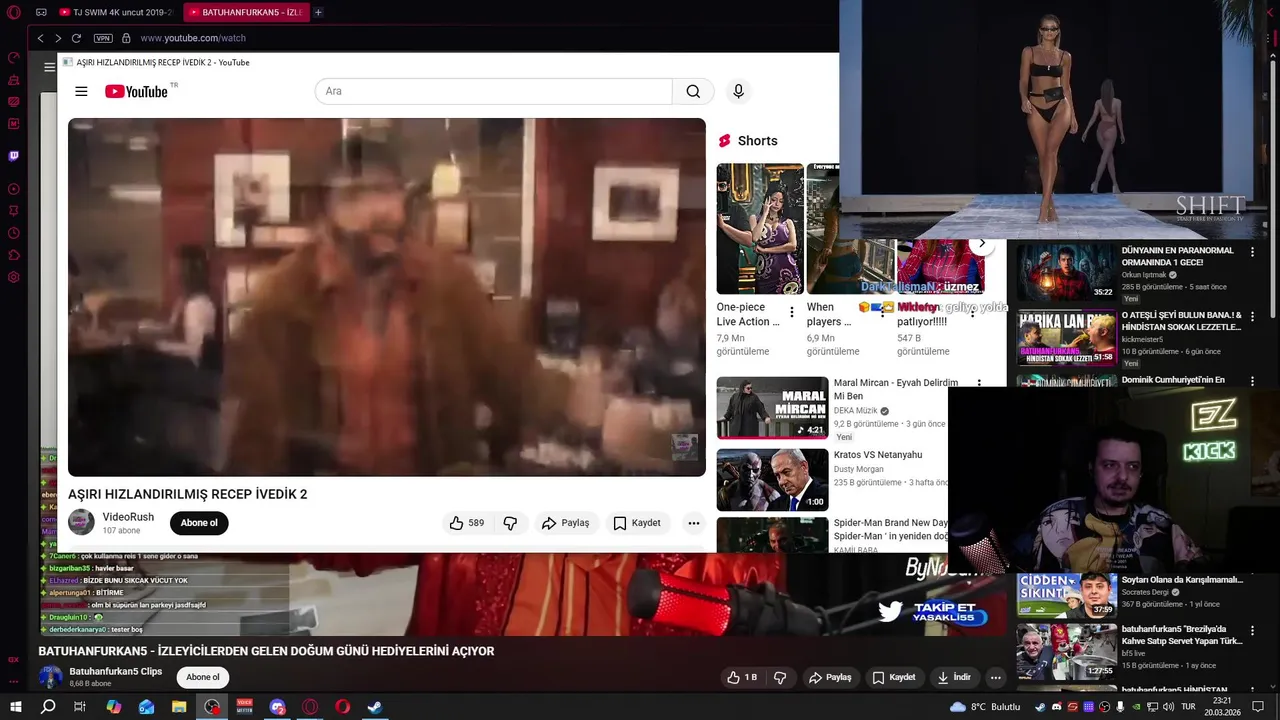Image resolution: width=1280 pixels, height=720 pixels.
Task: Open the Windows Start menu
Action: pos(15,707)
